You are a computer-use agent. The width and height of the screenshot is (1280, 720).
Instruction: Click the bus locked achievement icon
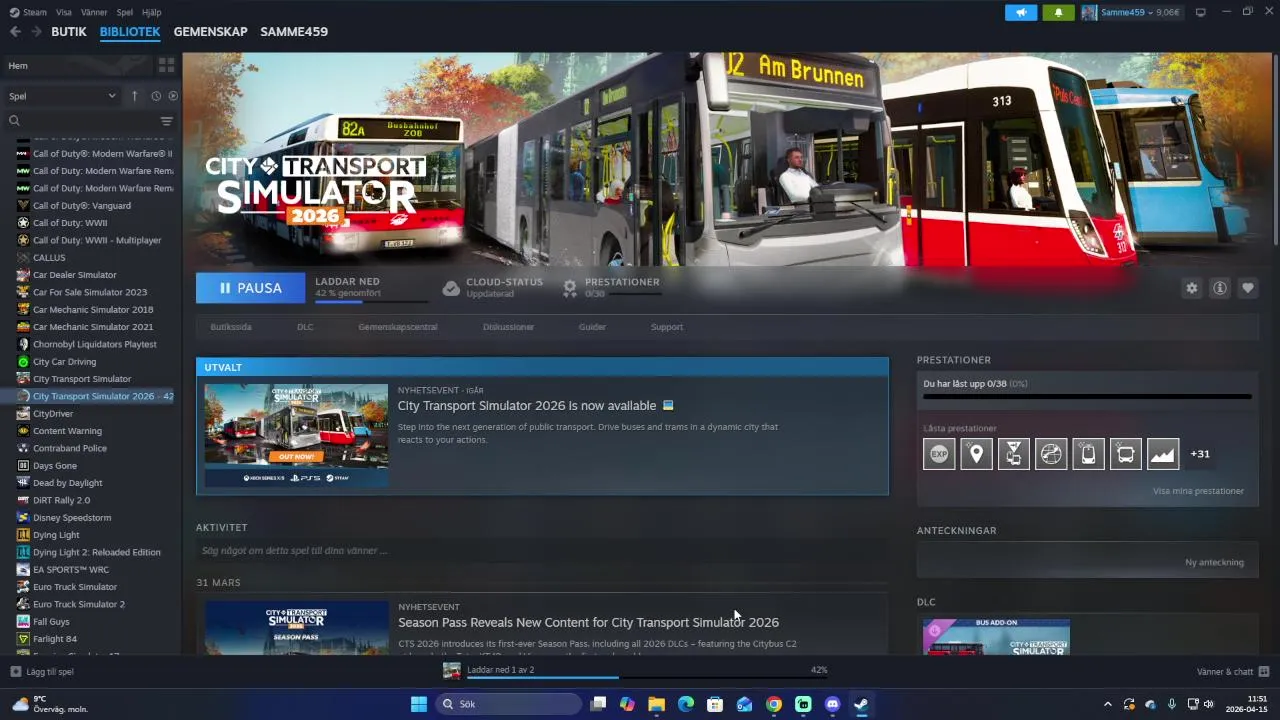pos(1126,454)
